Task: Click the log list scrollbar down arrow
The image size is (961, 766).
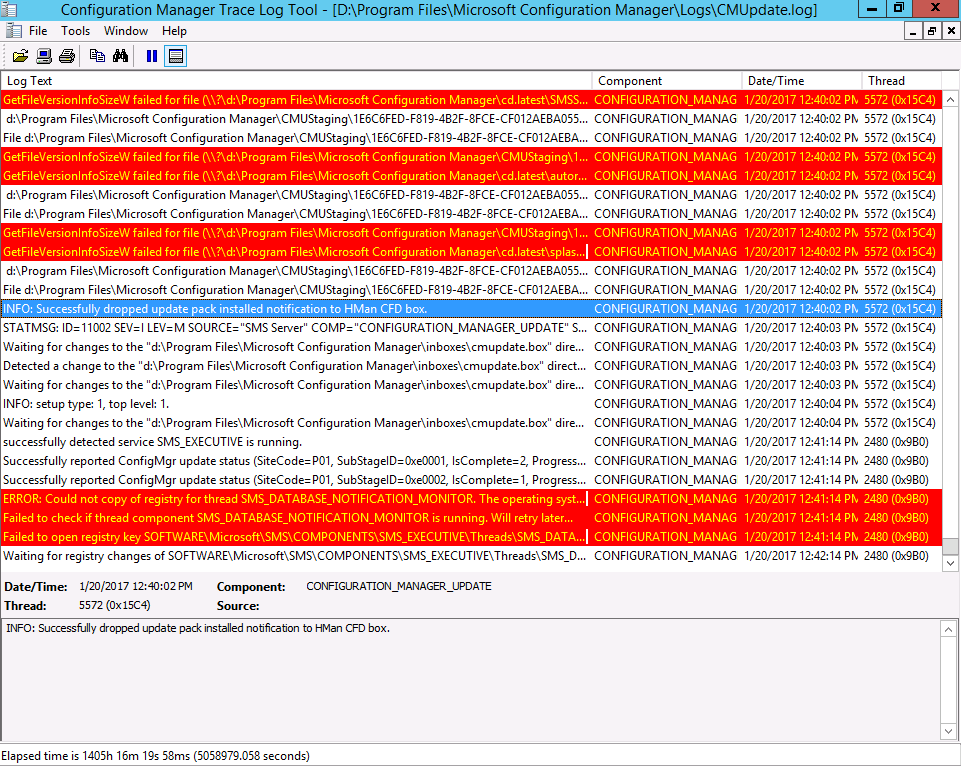Action: coord(950,563)
